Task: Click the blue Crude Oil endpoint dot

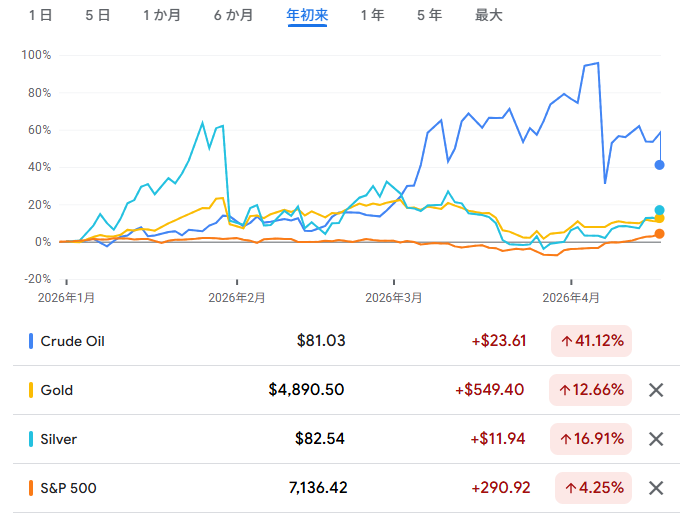Action: (x=659, y=164)
